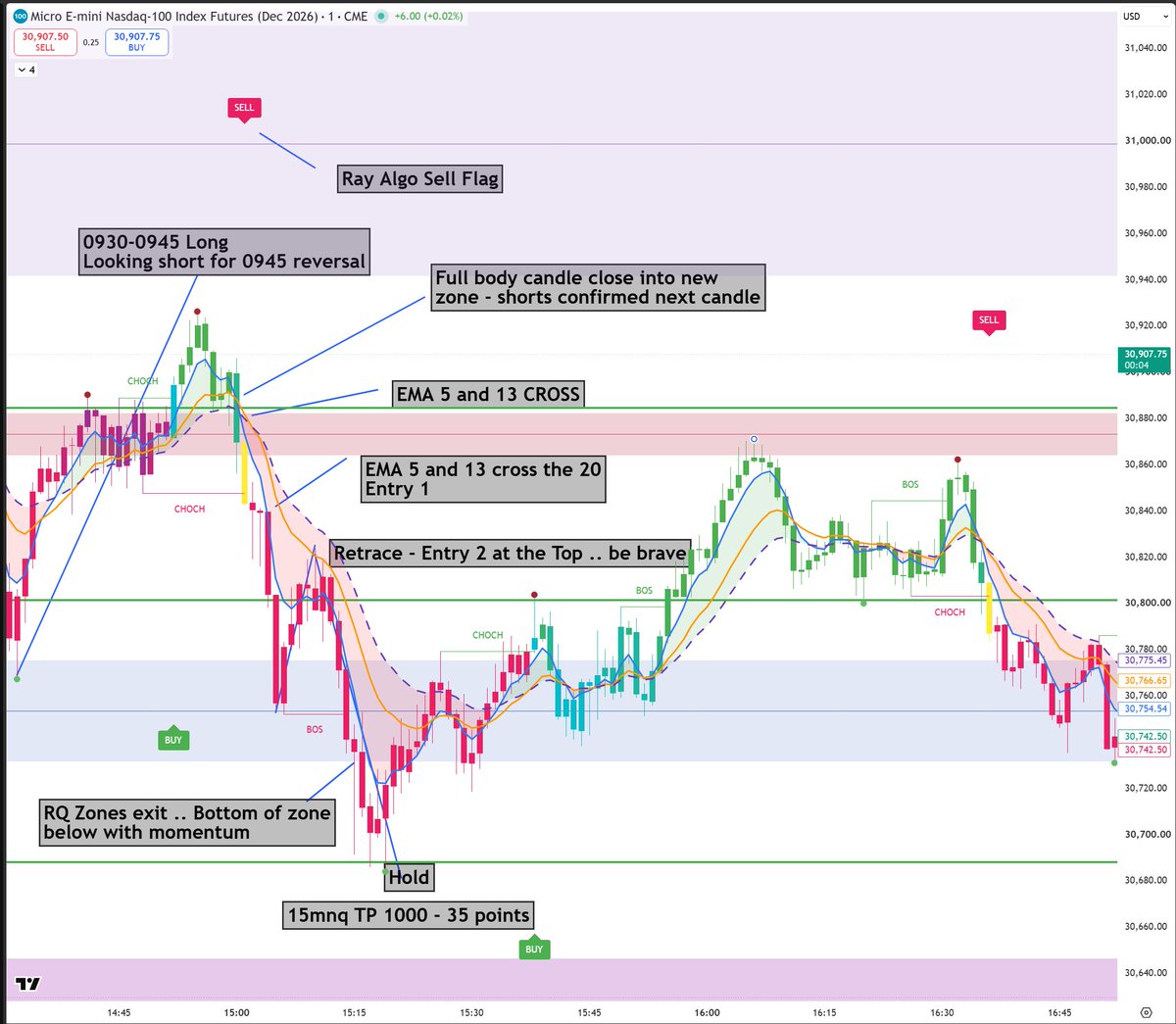This screenshot has width=1176, height=1024.
Task: Select the 'RQ Zones exit' annotation box
Action: click(x=187, y=822)
